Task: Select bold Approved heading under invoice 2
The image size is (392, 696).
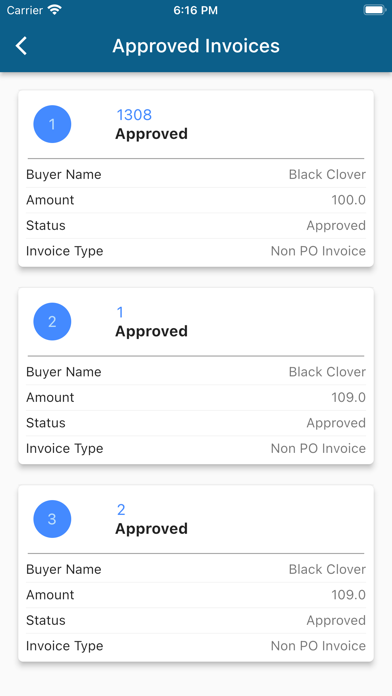Action: pos(151,529)
